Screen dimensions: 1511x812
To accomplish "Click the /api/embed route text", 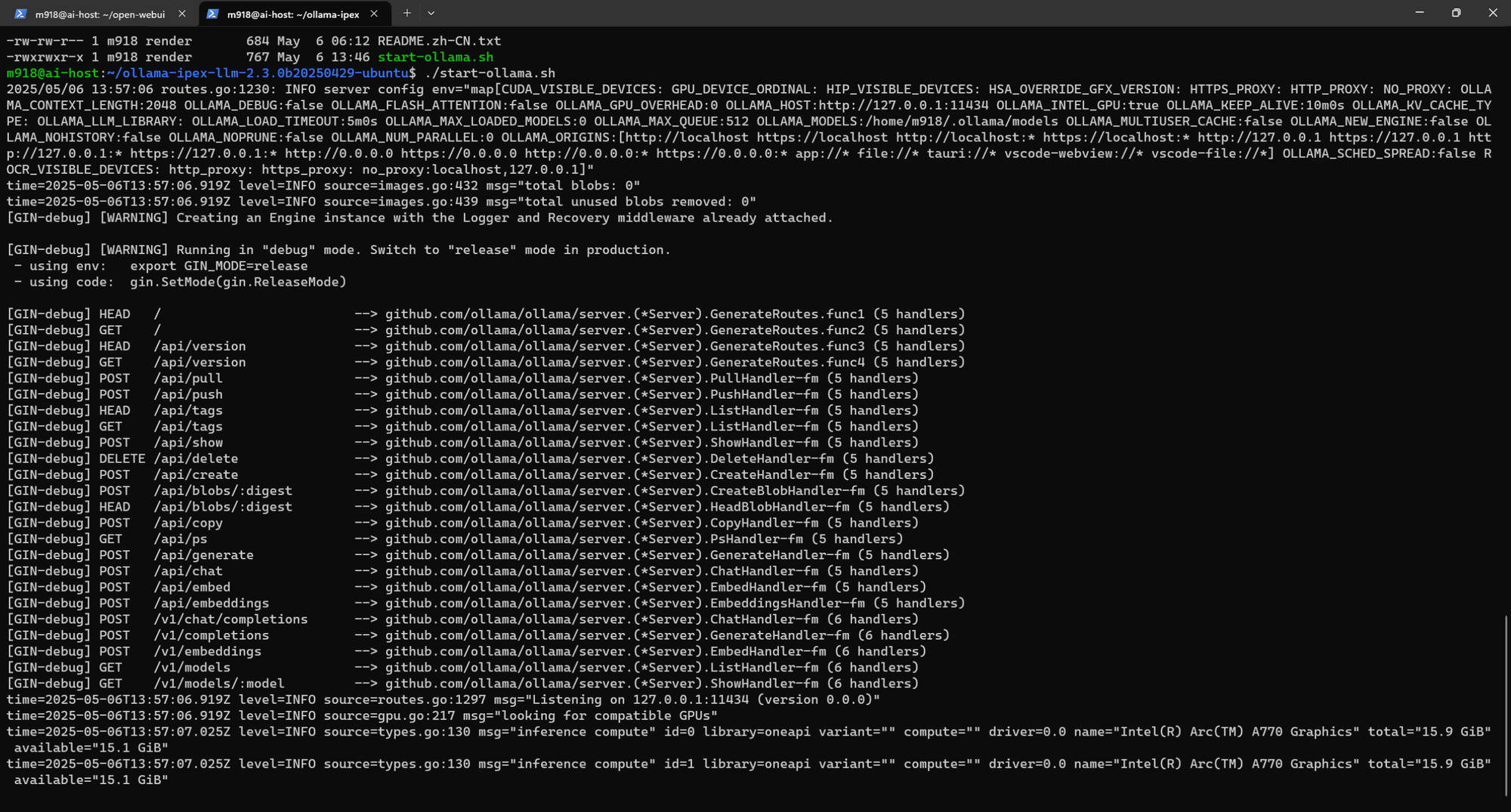I will 192,587.
